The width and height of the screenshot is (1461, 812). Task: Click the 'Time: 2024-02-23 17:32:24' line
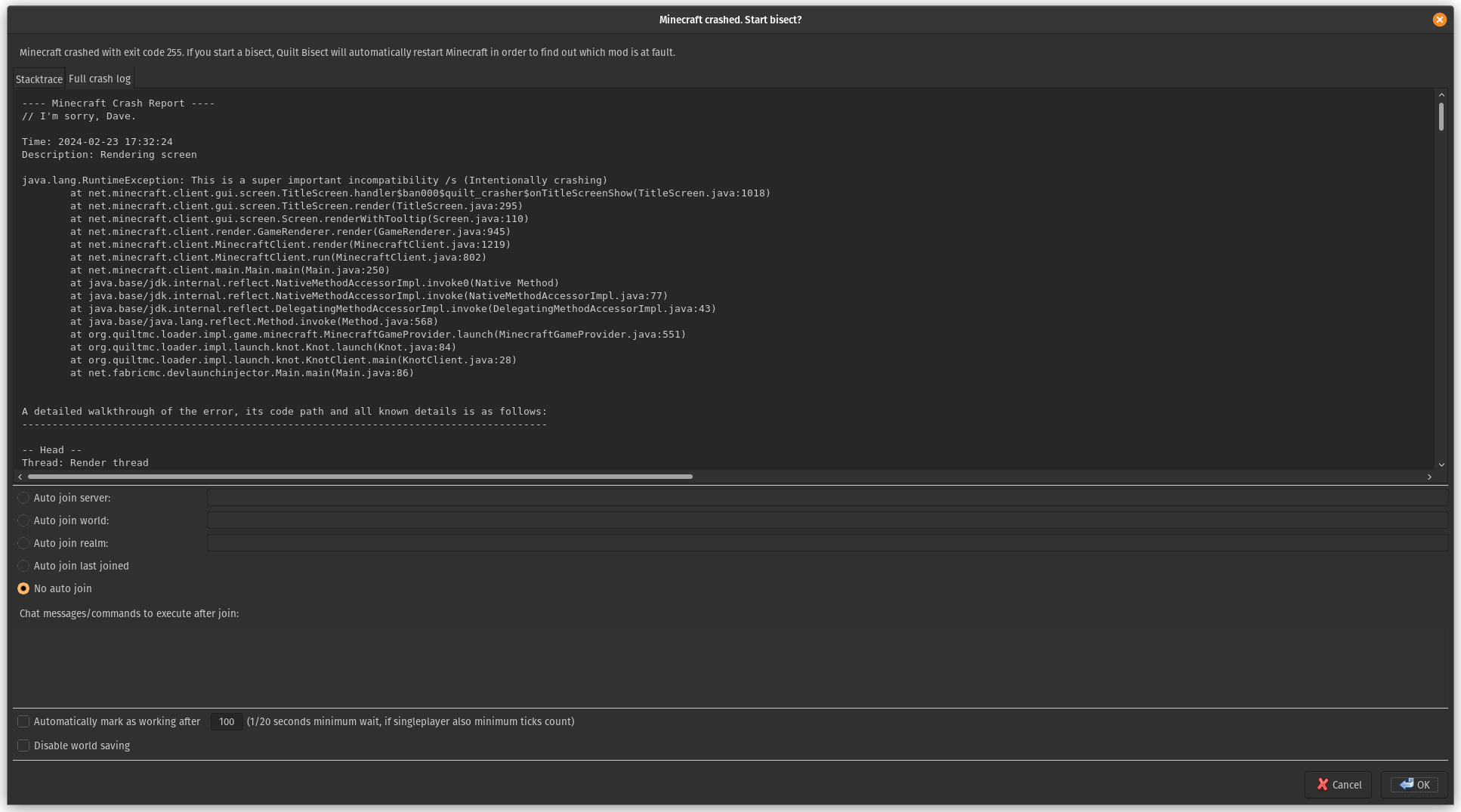click(x=97, y=142)
